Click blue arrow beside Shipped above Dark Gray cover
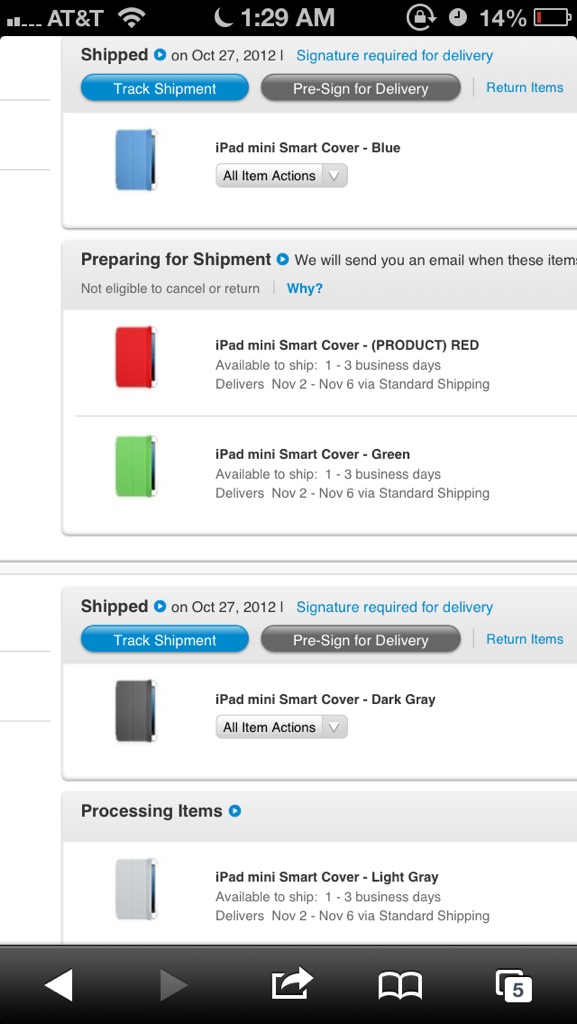Screen dimensions: 577x1024 click(160, 606)
